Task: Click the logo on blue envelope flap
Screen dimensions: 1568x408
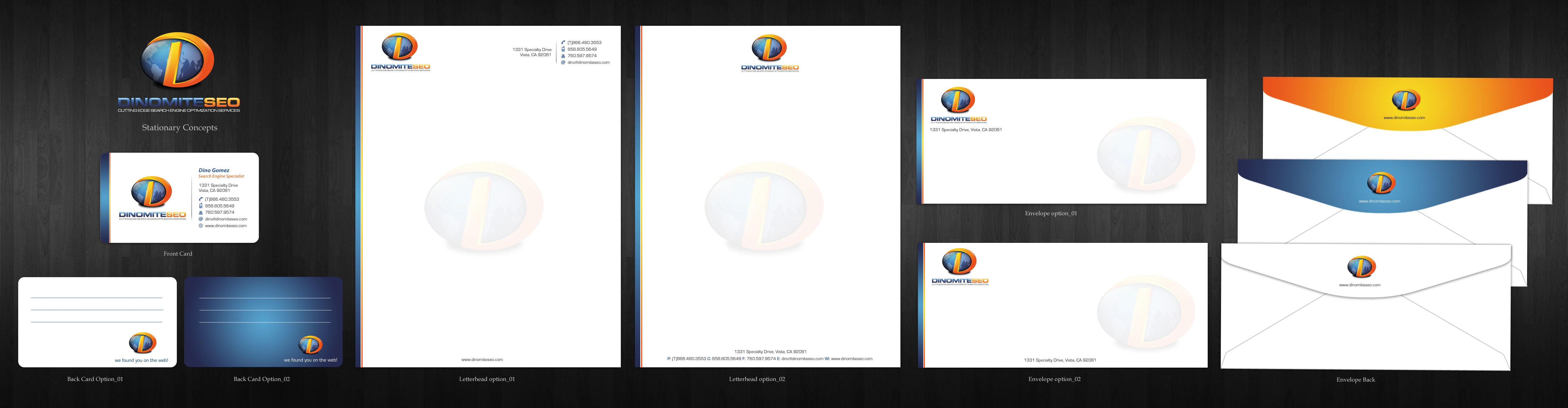Action: pos(1381,183)
